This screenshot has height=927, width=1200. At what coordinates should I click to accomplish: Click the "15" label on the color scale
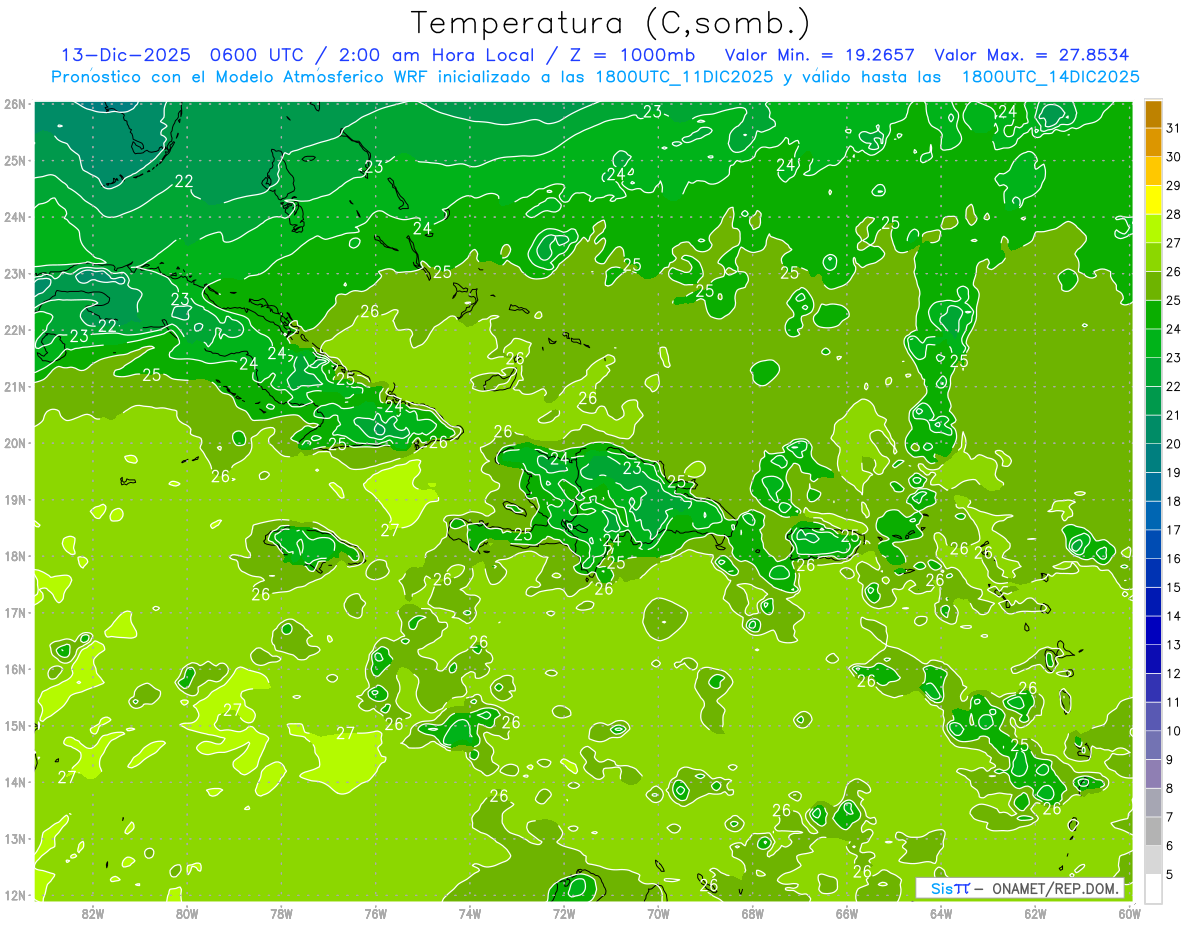pos(1174,587)
